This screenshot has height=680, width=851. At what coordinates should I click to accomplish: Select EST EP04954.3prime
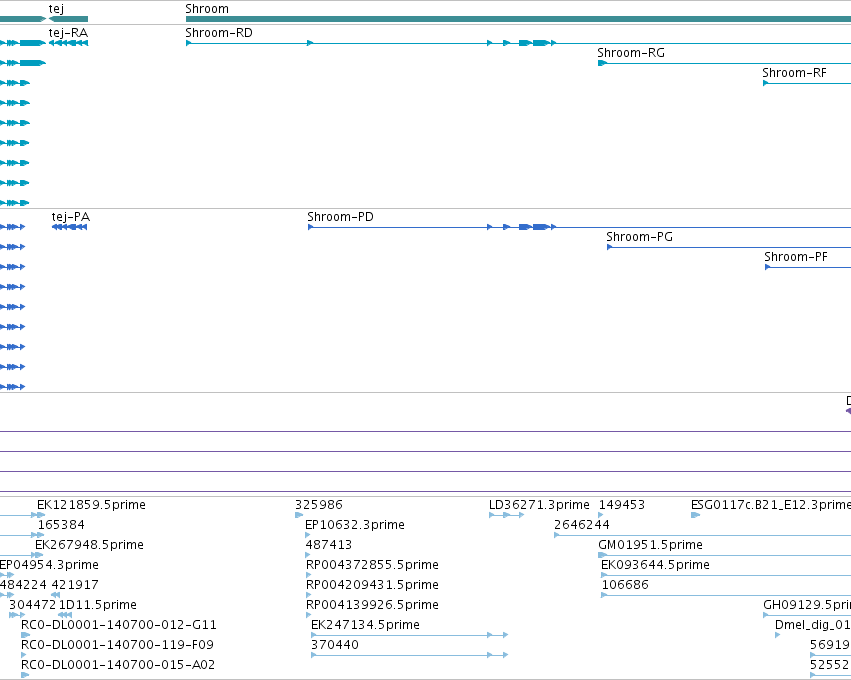[49, 565]
